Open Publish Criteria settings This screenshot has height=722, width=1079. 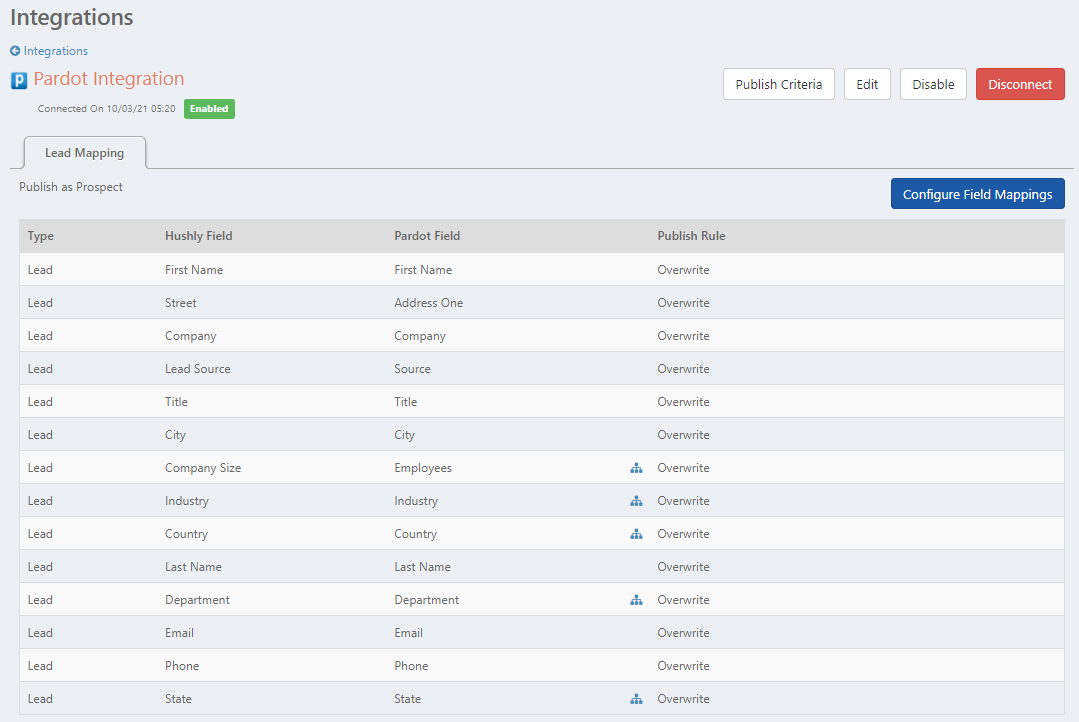click(778, 84)
